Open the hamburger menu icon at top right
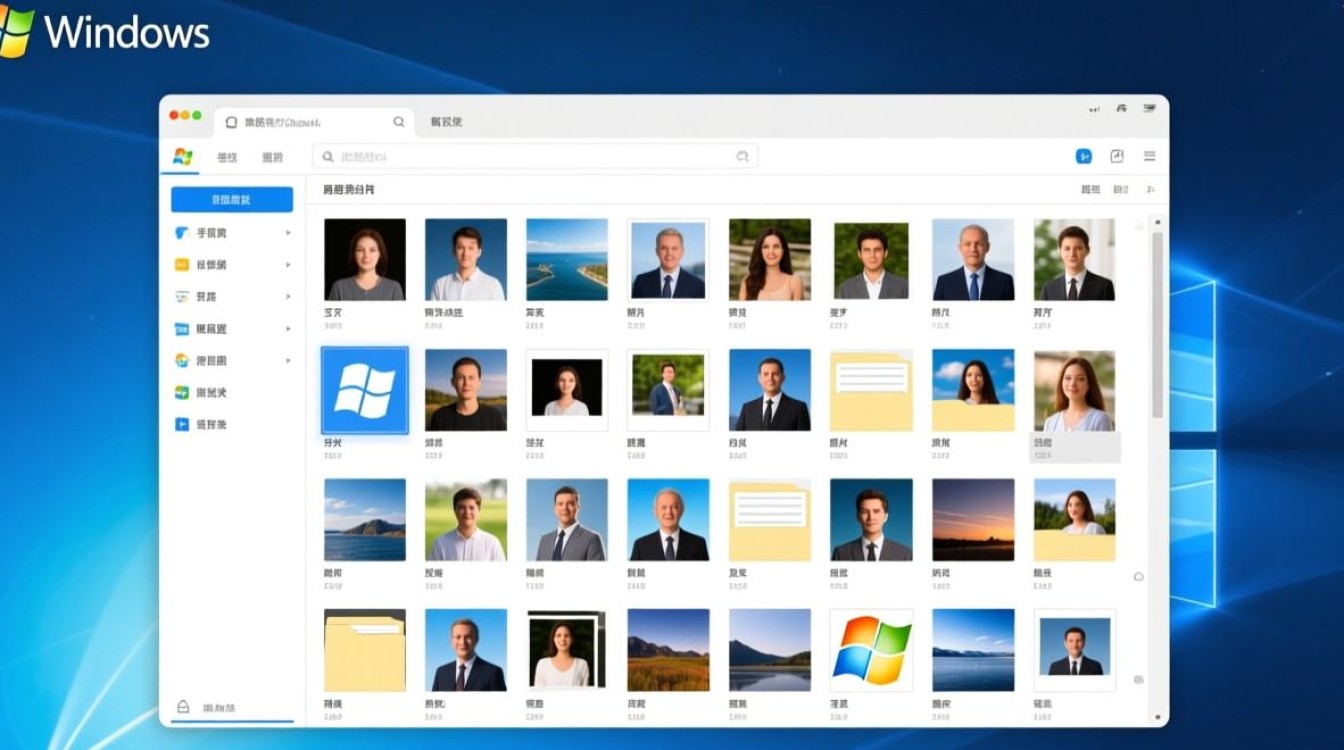Image resolution: width=1344 pixels, height=750 pixels. (x=1149, y=157)
